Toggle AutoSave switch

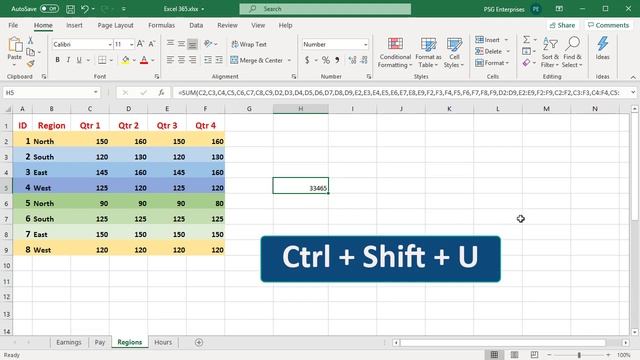click(49, 9)
